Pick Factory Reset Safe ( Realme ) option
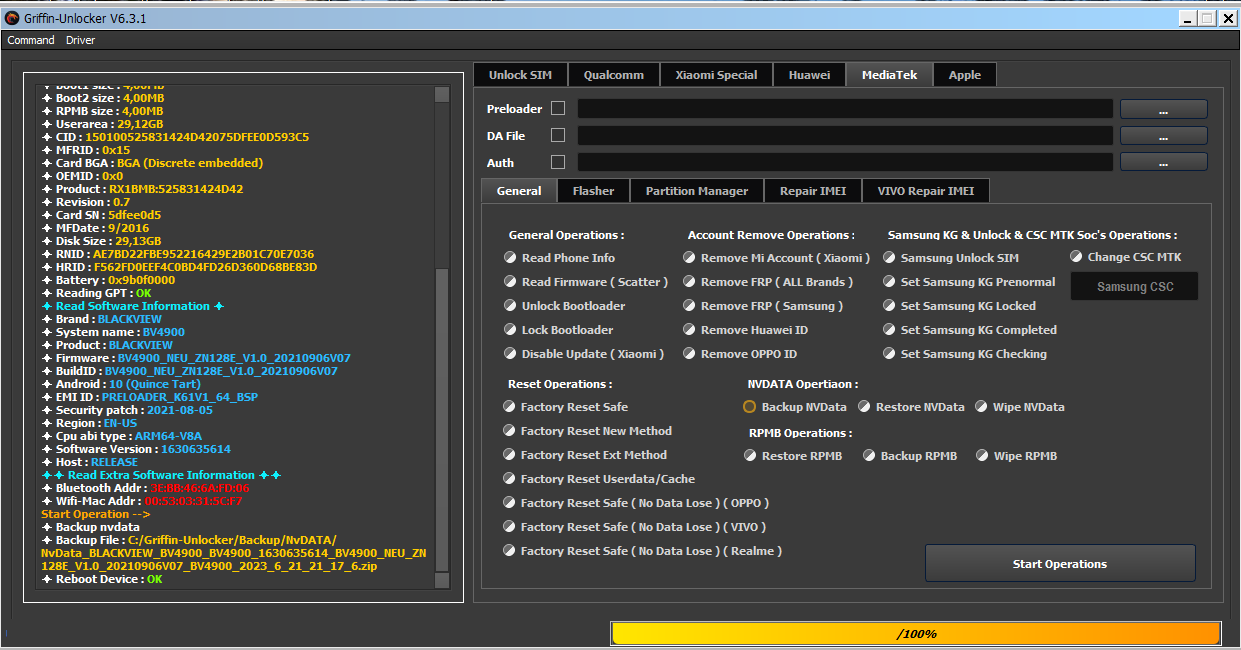Image resolution: width=1241 pixels, height=650 pixels. click(x=643, y=551)
